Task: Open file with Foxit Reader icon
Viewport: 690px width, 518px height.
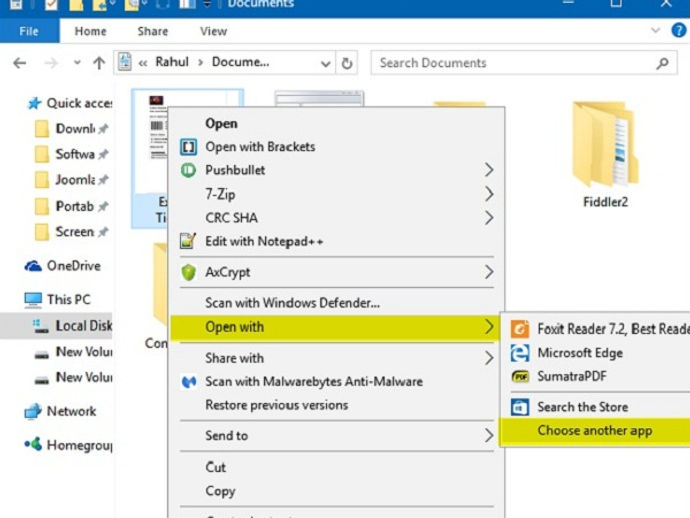Action: click(519, 328)
